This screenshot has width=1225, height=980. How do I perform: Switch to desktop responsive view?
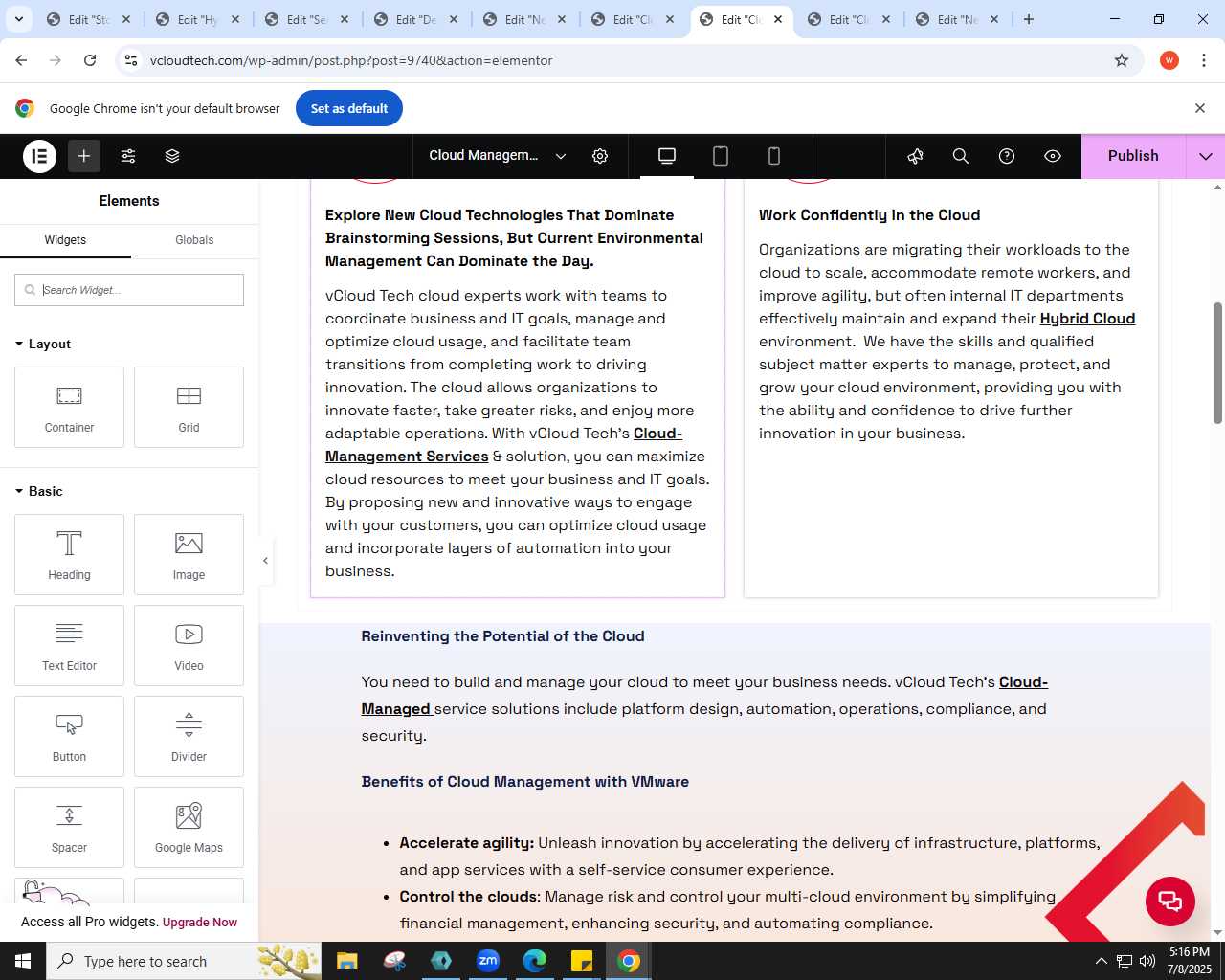tap(667, 156)
